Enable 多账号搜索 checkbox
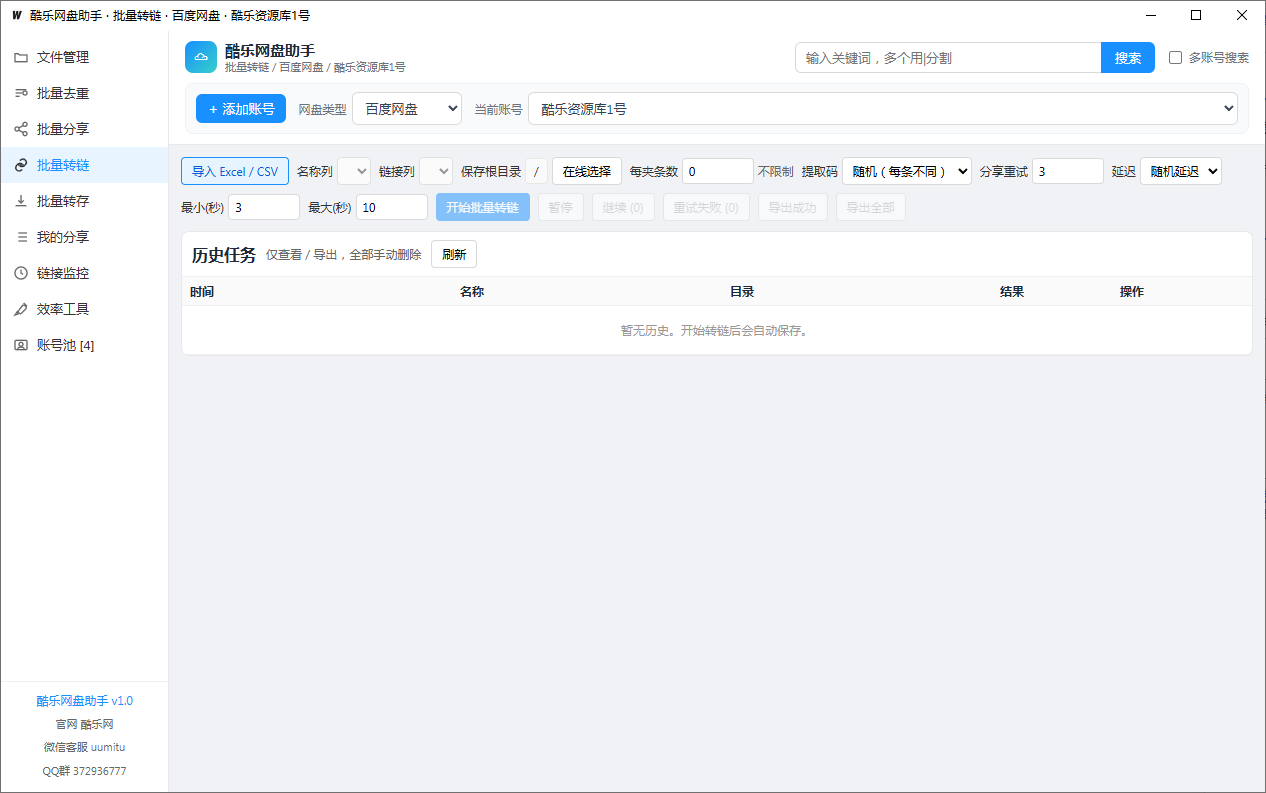This screenshot has width=1266, height=793. [1176, 58]
